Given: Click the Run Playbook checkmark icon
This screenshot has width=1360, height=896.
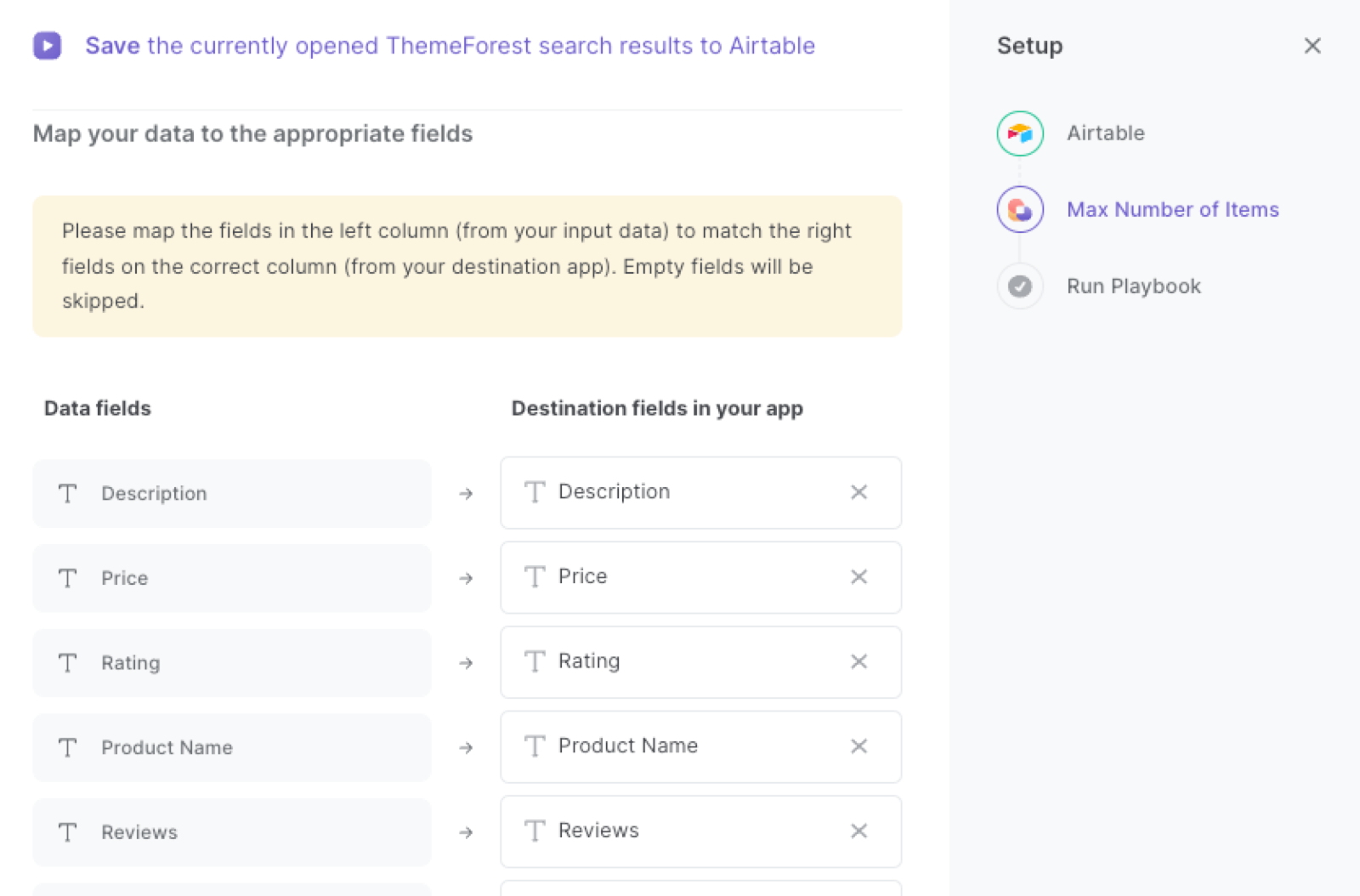Looking at the screenshot, I should 1020,286.
